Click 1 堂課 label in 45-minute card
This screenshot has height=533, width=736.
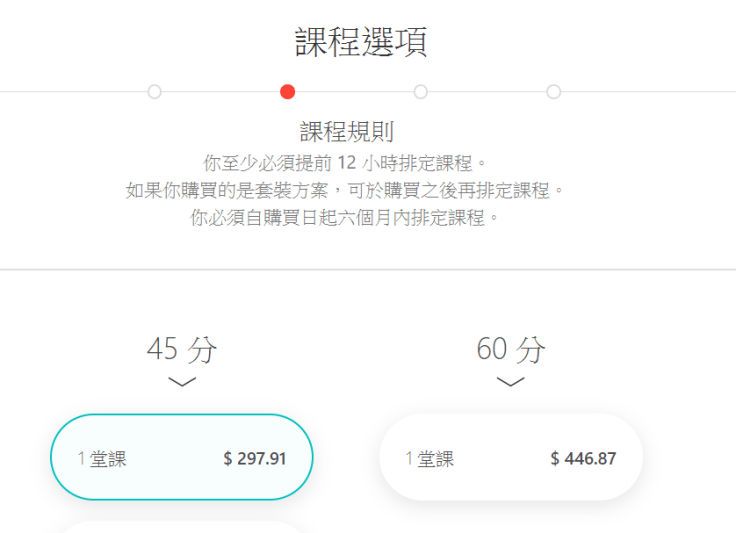102,459
